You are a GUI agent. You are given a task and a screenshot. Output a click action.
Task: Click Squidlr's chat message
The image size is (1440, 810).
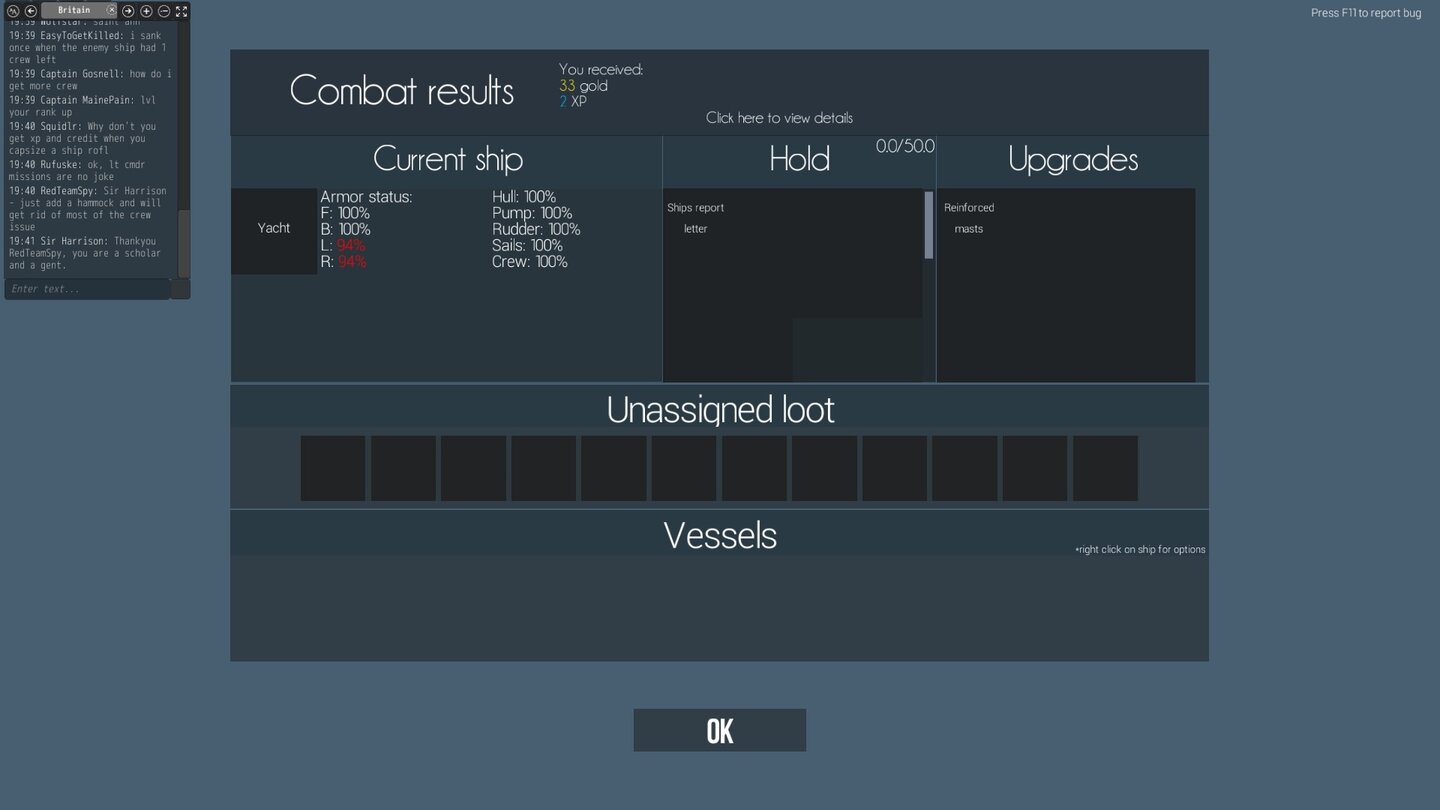tap(84, 139)
